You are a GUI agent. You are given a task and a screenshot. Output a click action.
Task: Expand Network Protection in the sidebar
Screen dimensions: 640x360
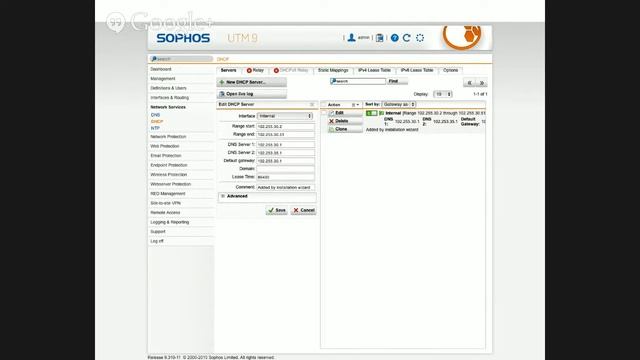168,137
